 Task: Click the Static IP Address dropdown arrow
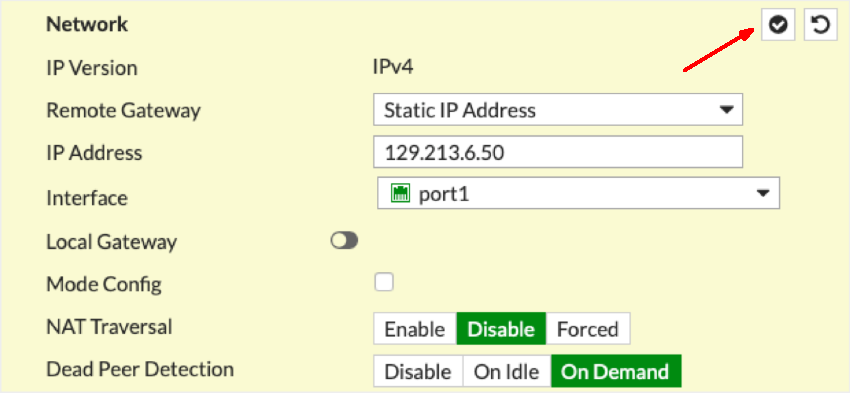[x=725, y=110]
